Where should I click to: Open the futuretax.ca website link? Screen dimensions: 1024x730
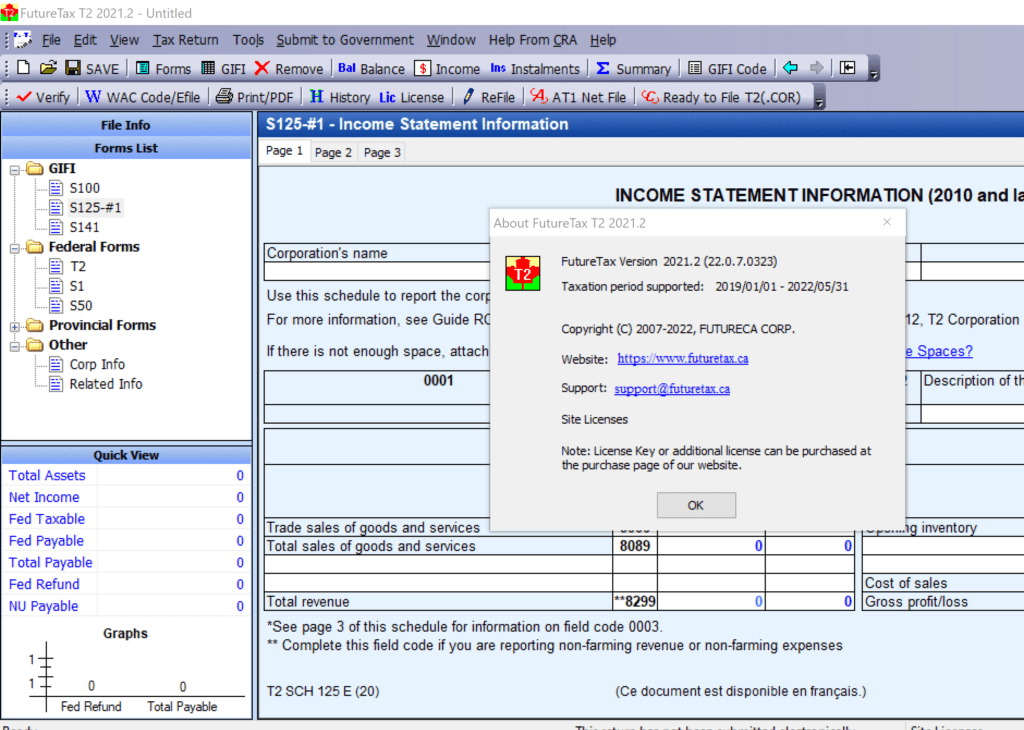click(x=682, y=359)
